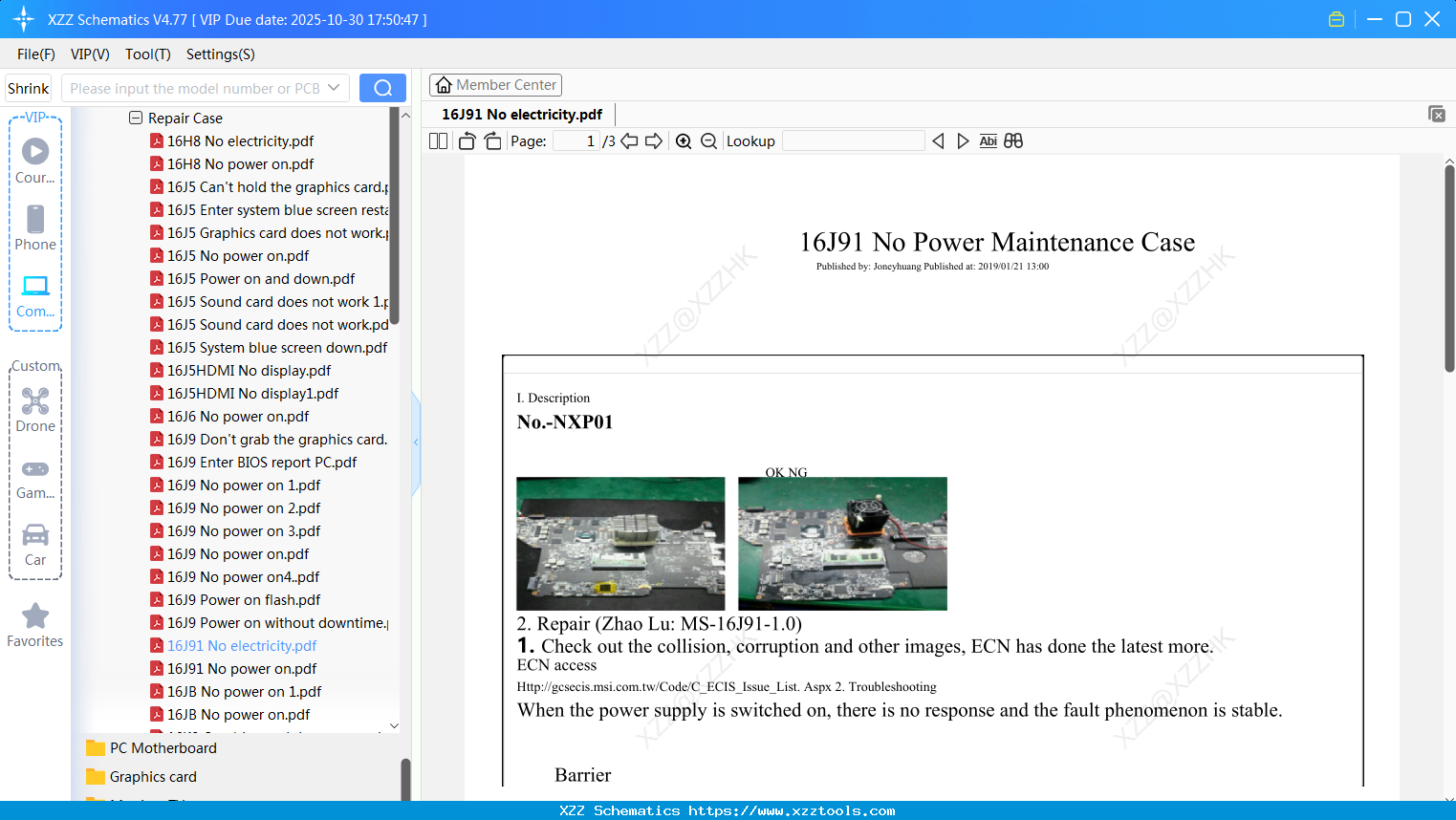Open 16J6 No power on.pdf
This screenshot has width=1456, height=820.
[229, 417]
